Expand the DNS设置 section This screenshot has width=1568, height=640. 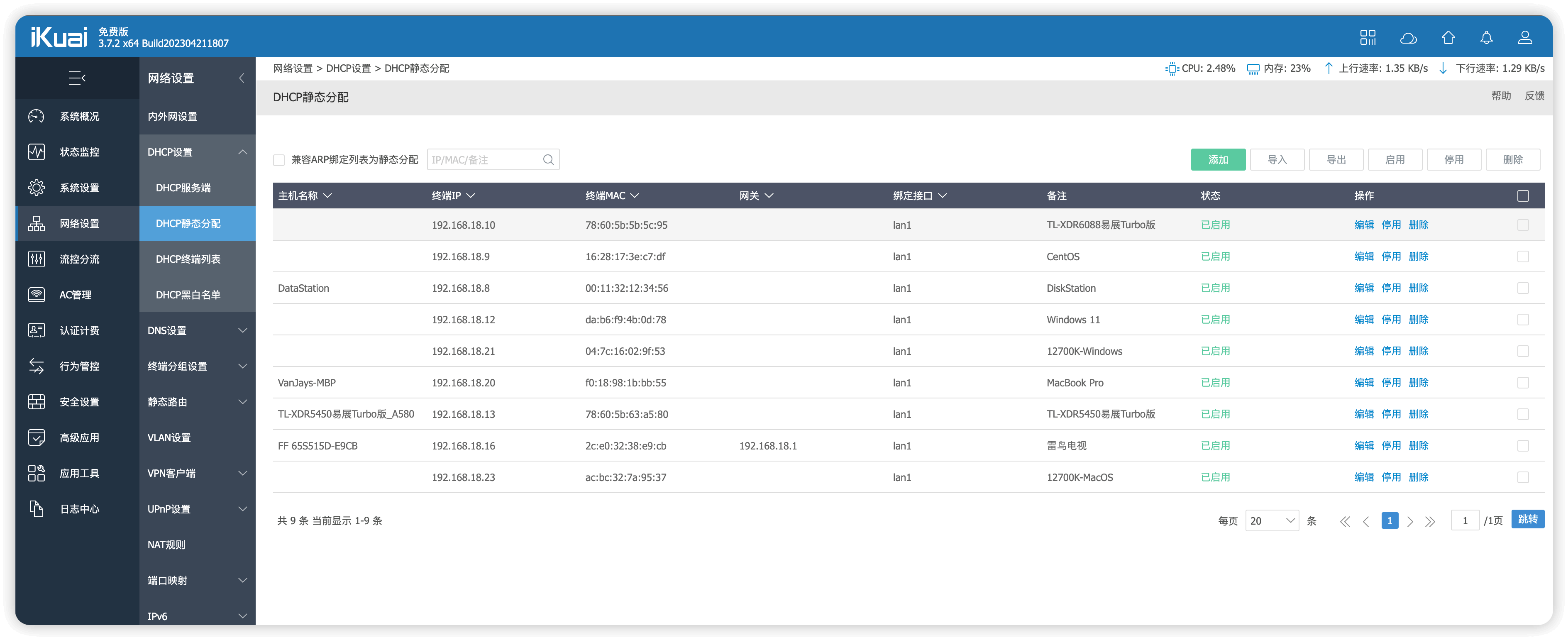(197, 330)
